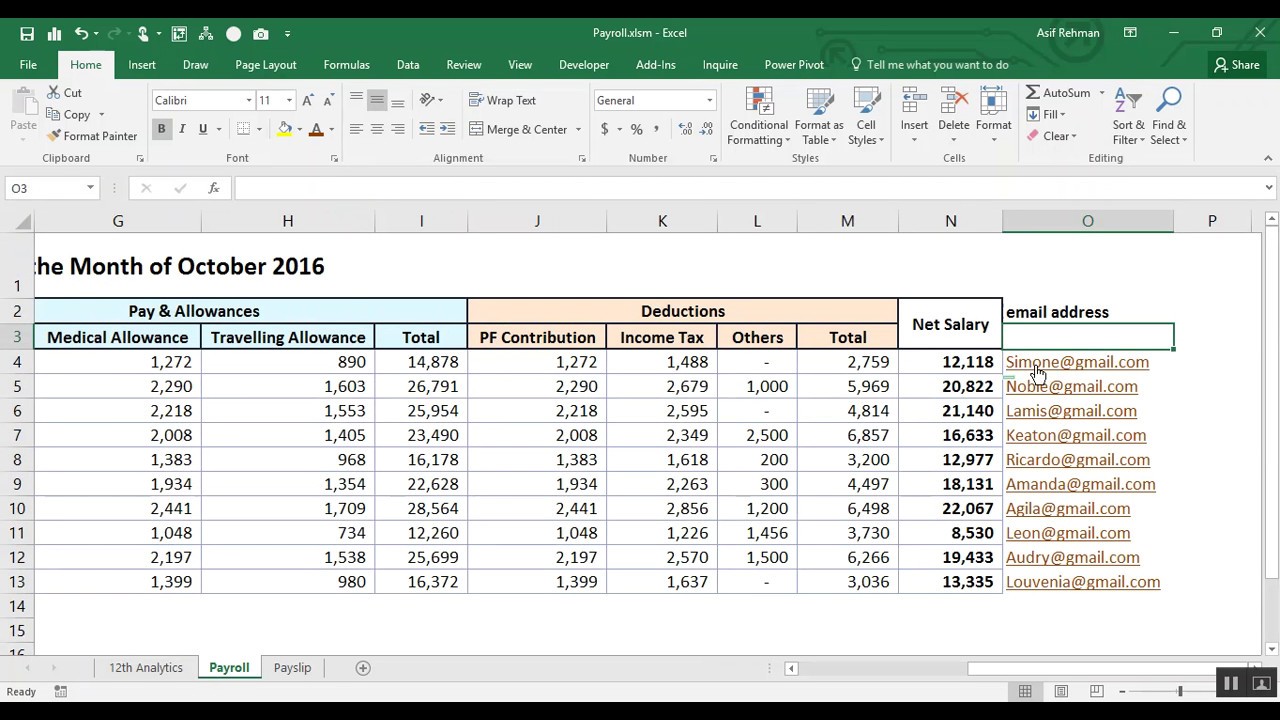Screen dimensions: 1280x720
Task: Switch to the Insert ribbon tab
Action: point(142,65)
